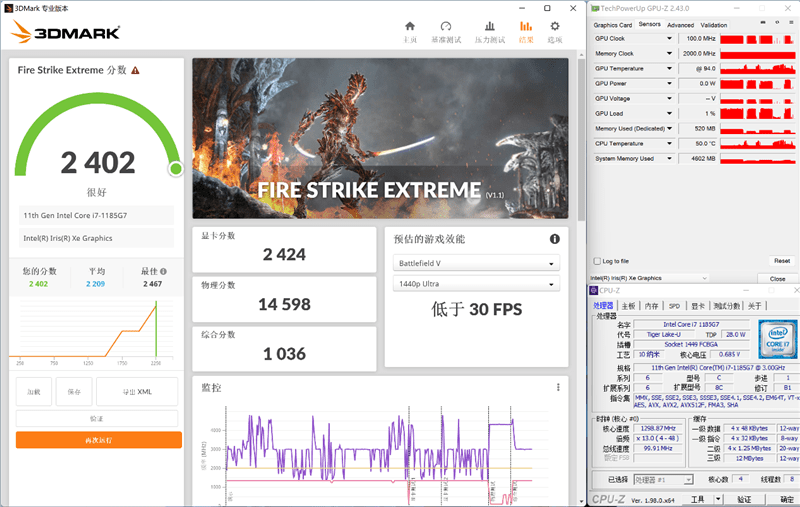Click the graphics score value 2 424
Screen dimensions: 800x507
point(284,255)
